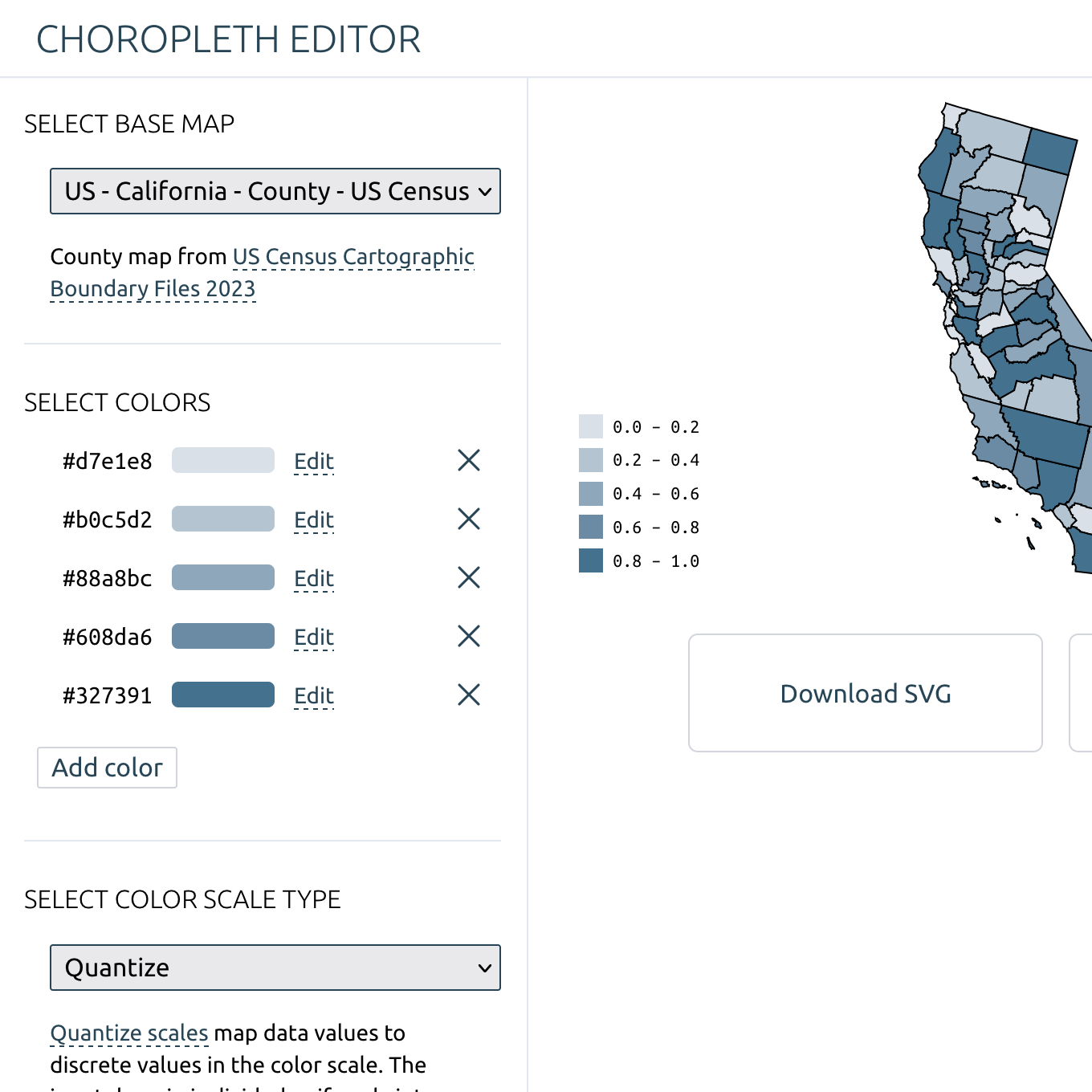The height and width of the screenshot is (1092, 1092).
Task: Remove the #88a8bc color from the palette
Action: tap(468, 577)
